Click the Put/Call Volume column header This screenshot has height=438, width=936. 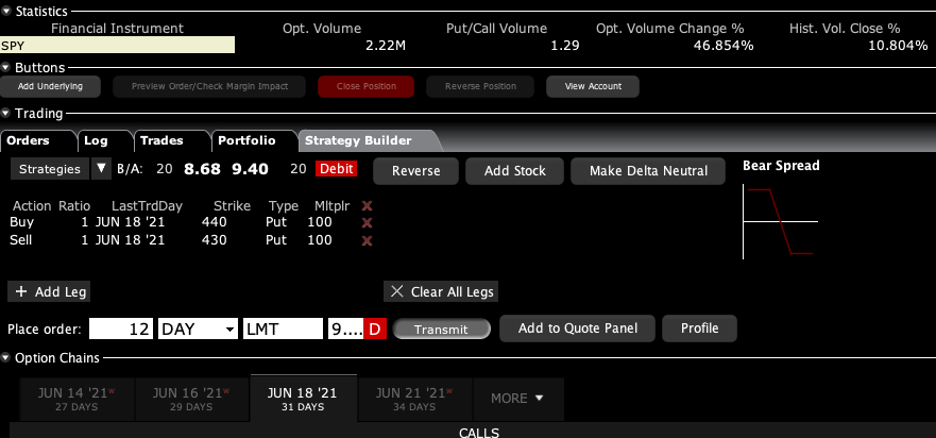click(497, 29)
